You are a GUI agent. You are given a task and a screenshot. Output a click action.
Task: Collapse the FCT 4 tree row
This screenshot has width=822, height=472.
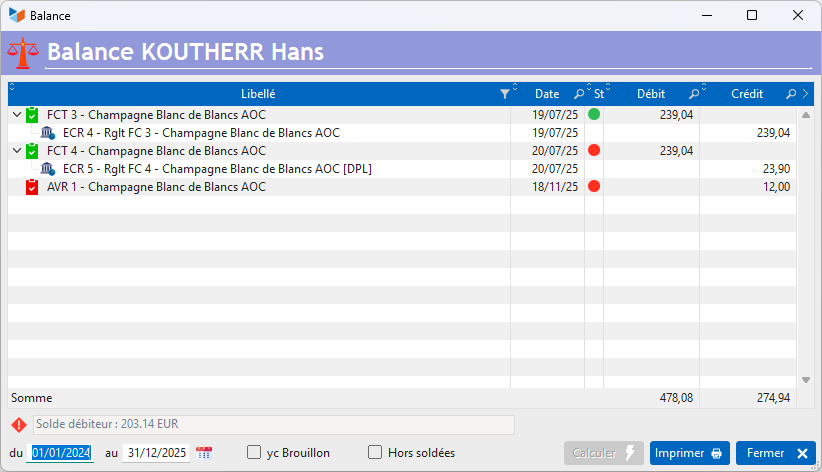click(17, 151)
